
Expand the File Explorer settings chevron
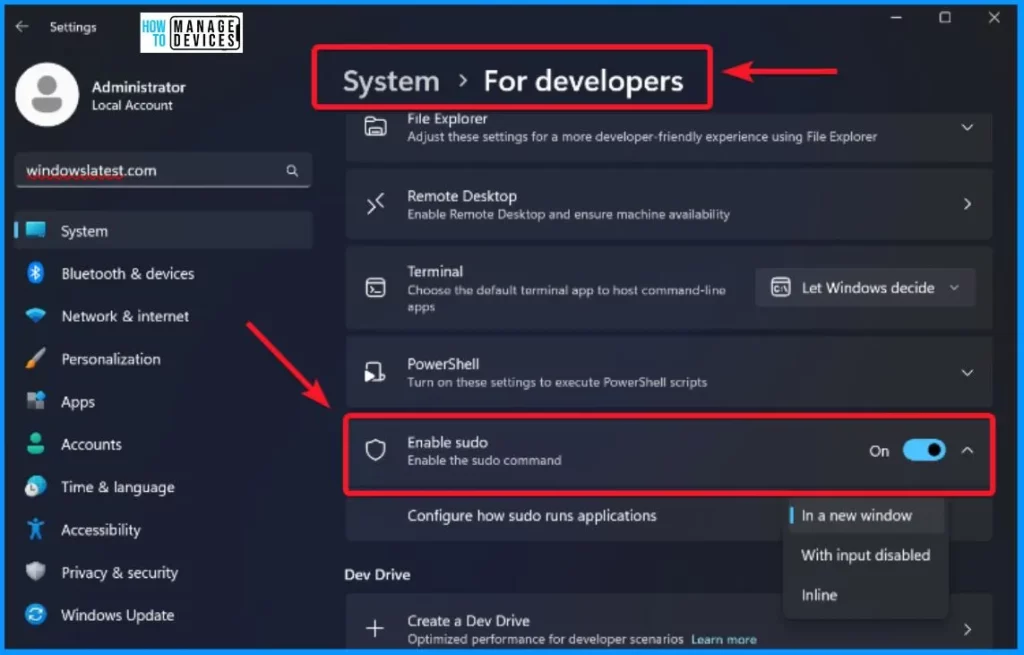(x=967, y=127)
